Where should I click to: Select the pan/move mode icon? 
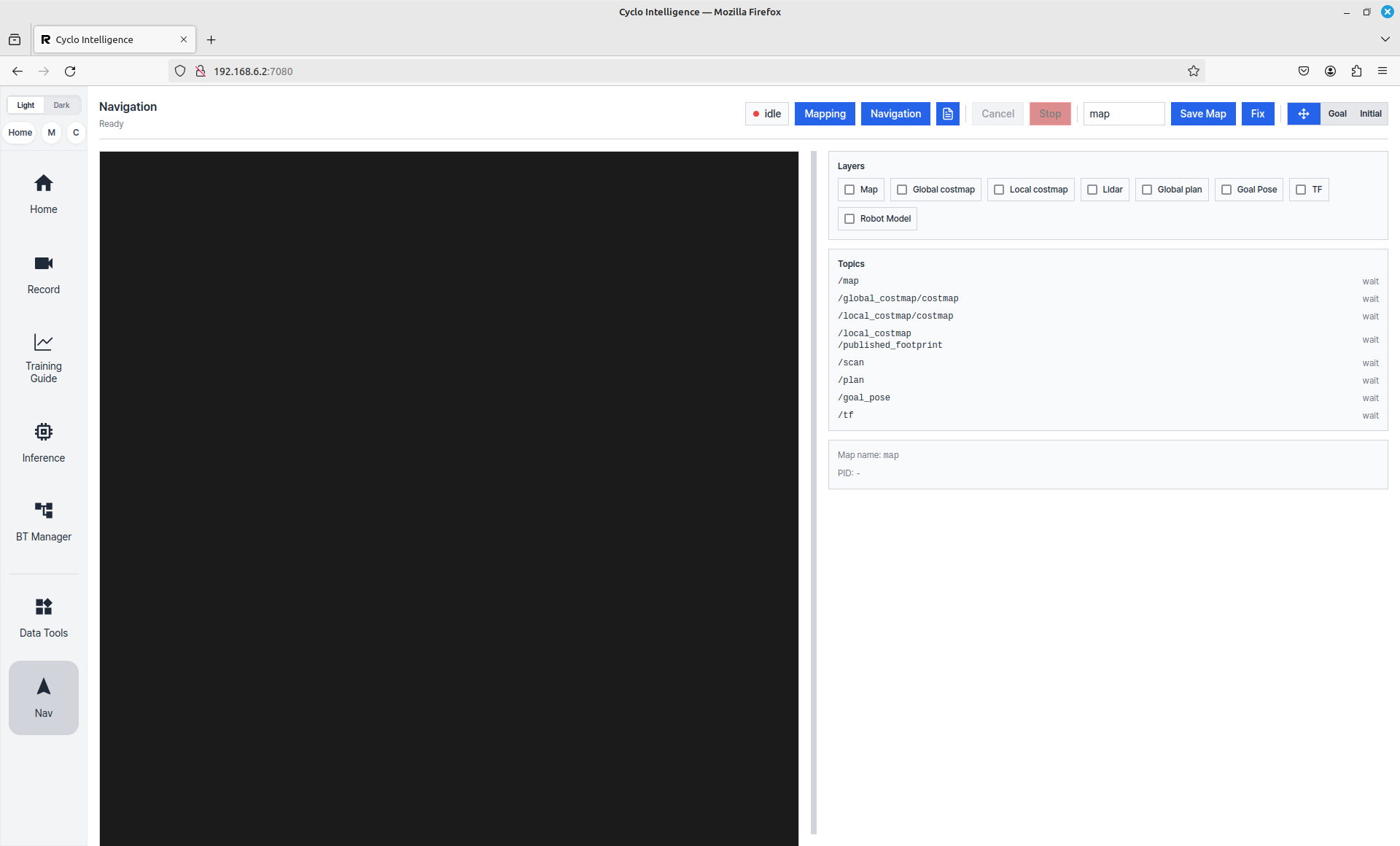click(x=1304, y=114)
